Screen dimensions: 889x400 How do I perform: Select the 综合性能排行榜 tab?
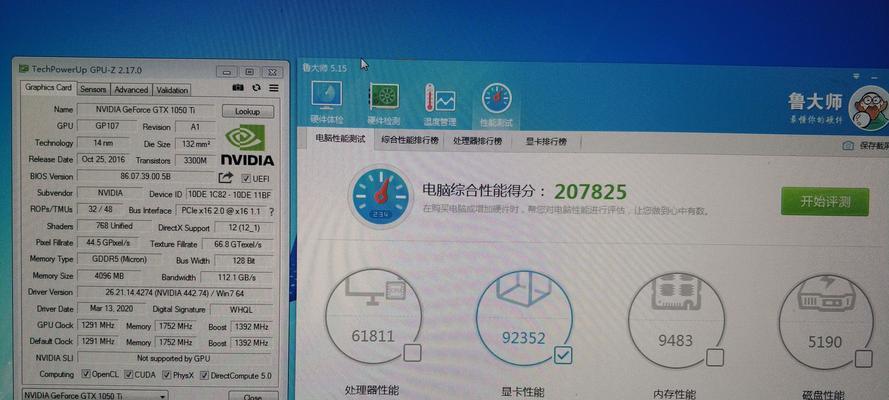click(x=410, y=140)
